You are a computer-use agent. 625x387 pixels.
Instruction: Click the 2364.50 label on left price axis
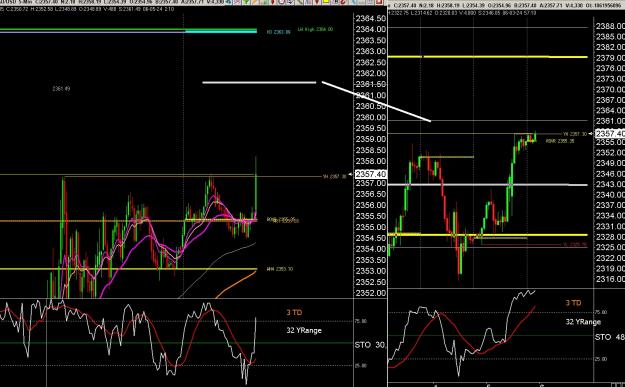(x=371, y=18)
